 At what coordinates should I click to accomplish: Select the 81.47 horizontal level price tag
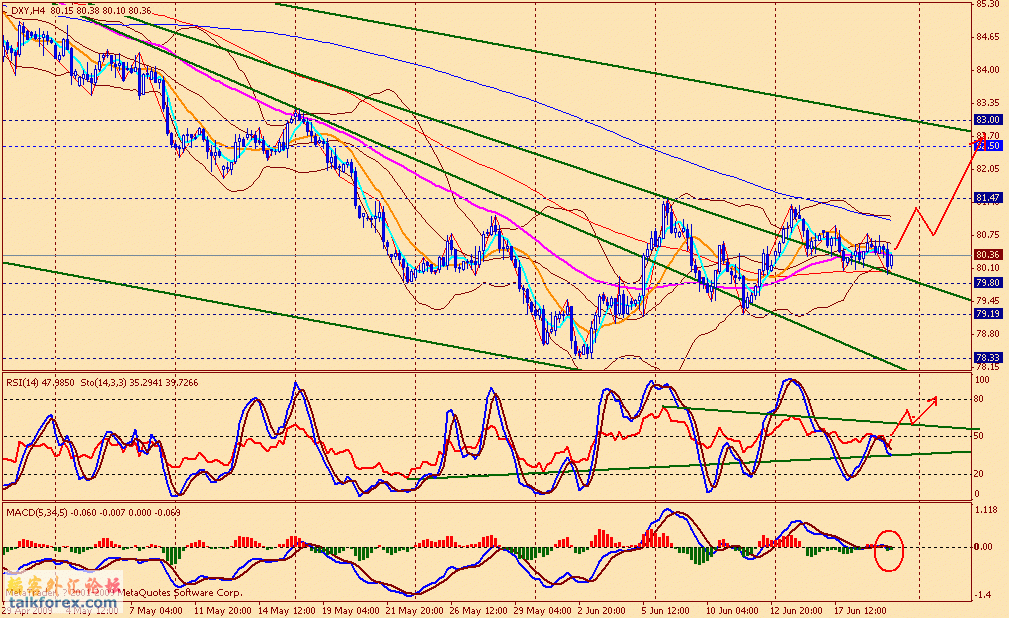(987, 198)
